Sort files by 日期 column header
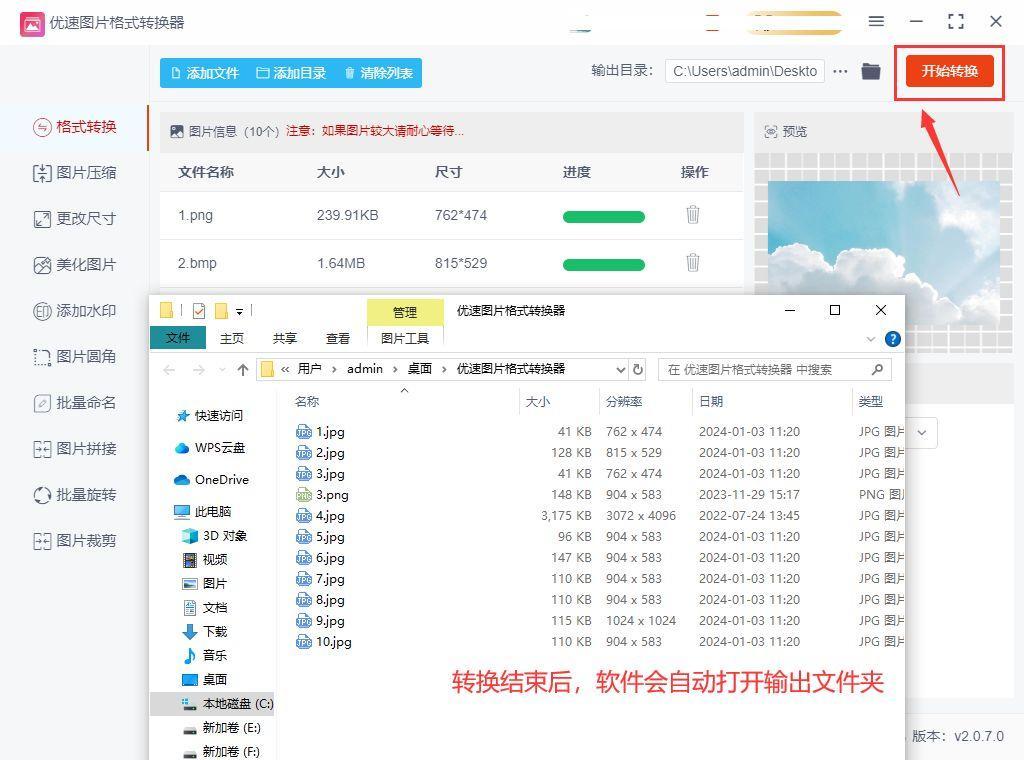Viewport: 1024px width, 760px height. click(x=711, y=402)
